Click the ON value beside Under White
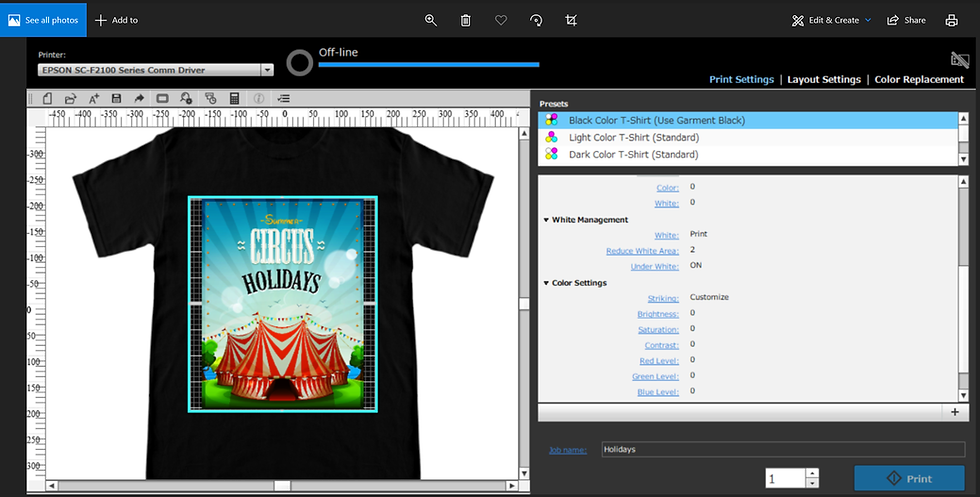Viewport: 980px width, 497px height. click(x=696, y=265)
